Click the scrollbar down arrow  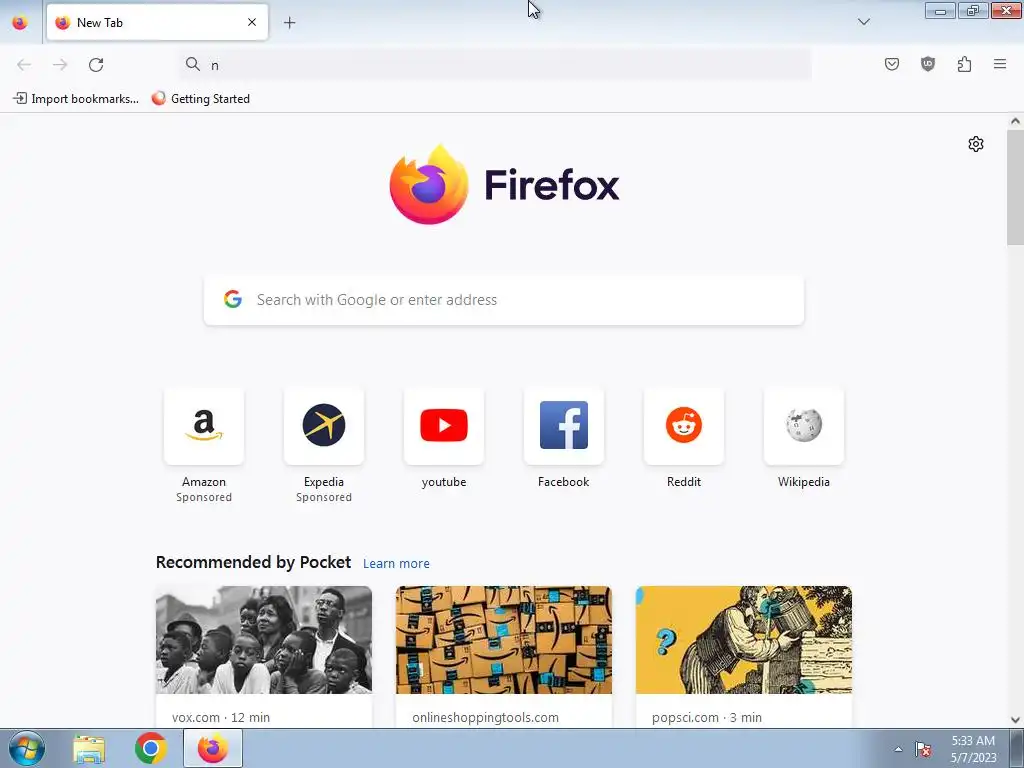coord(1015,720)
